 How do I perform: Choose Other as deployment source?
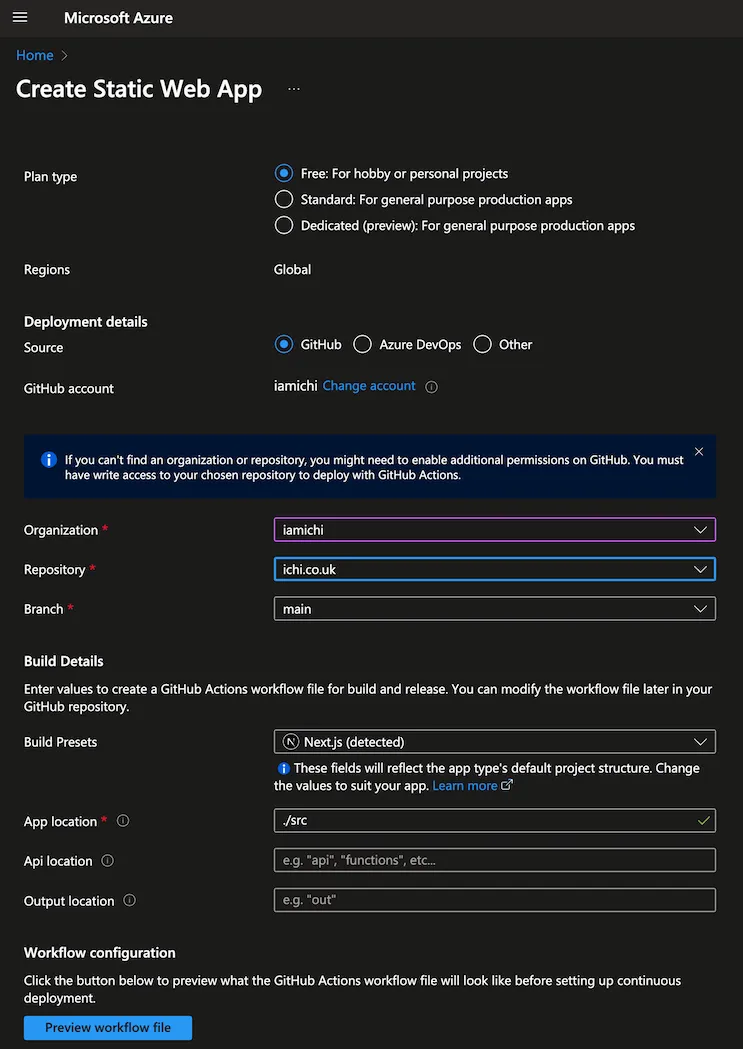482,345
